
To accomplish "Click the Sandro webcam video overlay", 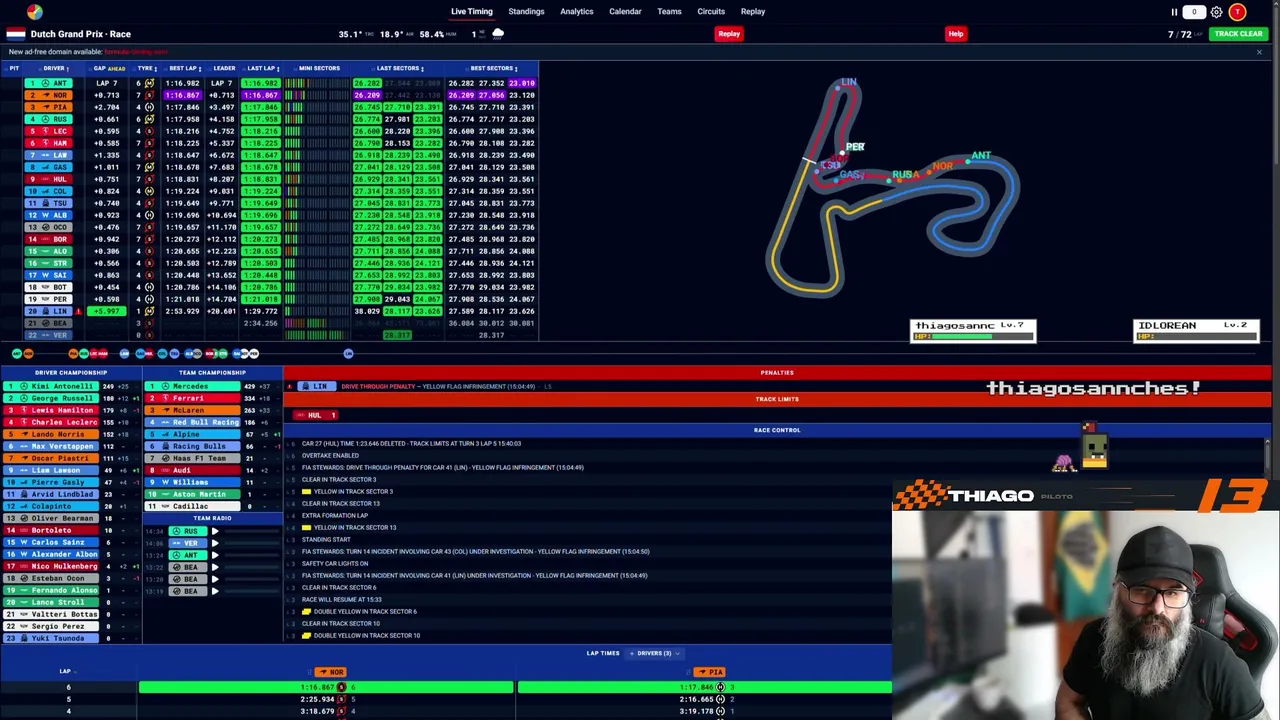I will pyautogui.click(x=1086, y=616).
